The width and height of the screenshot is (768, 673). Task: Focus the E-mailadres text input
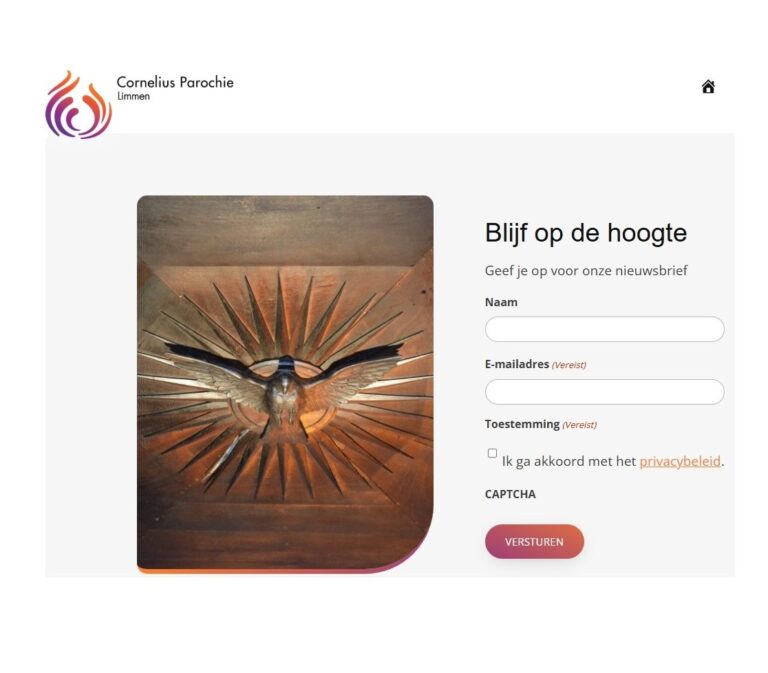pyautogui.click(x=604, y=392)
